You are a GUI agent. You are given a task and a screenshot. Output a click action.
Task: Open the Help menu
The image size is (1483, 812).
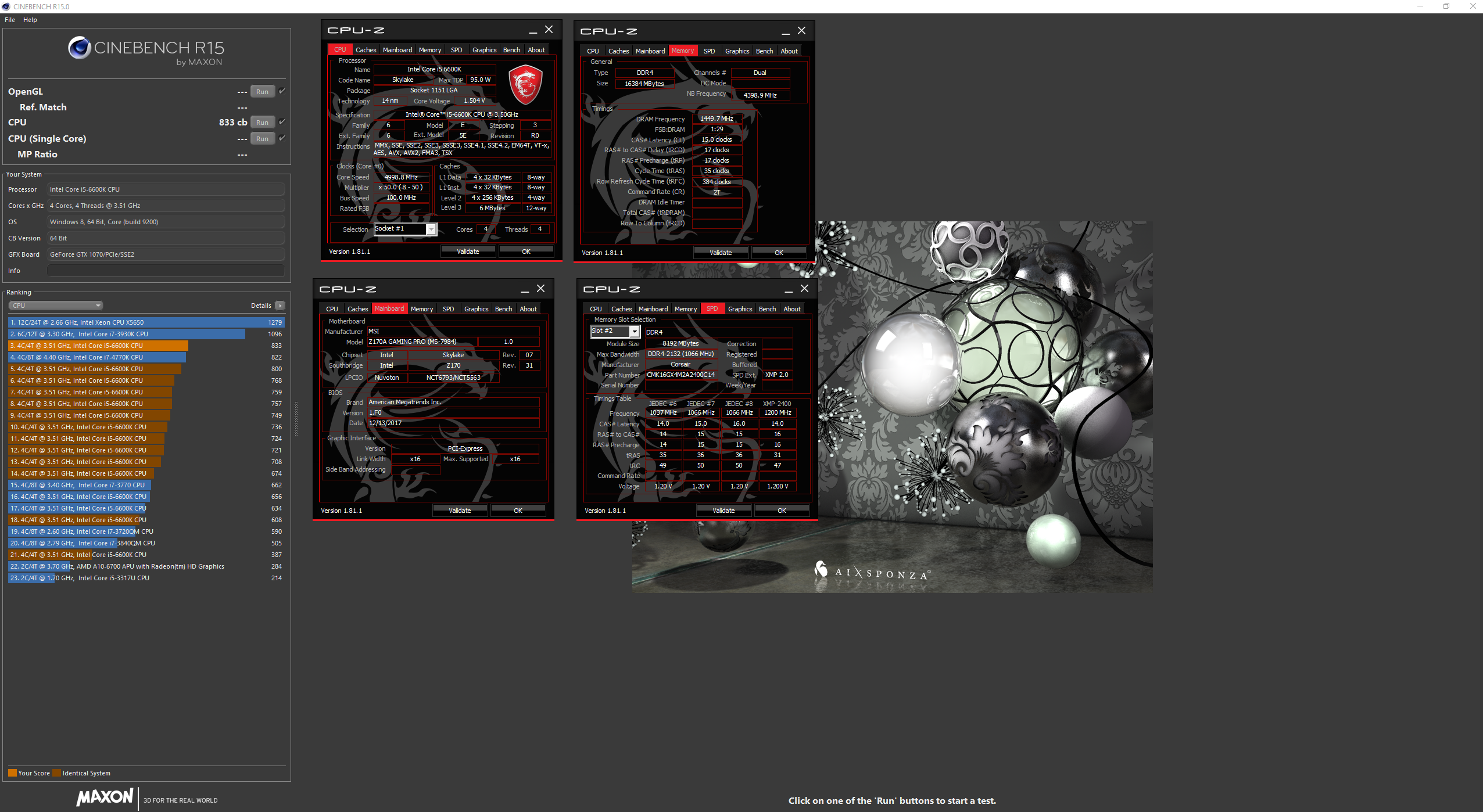[30, 20]
